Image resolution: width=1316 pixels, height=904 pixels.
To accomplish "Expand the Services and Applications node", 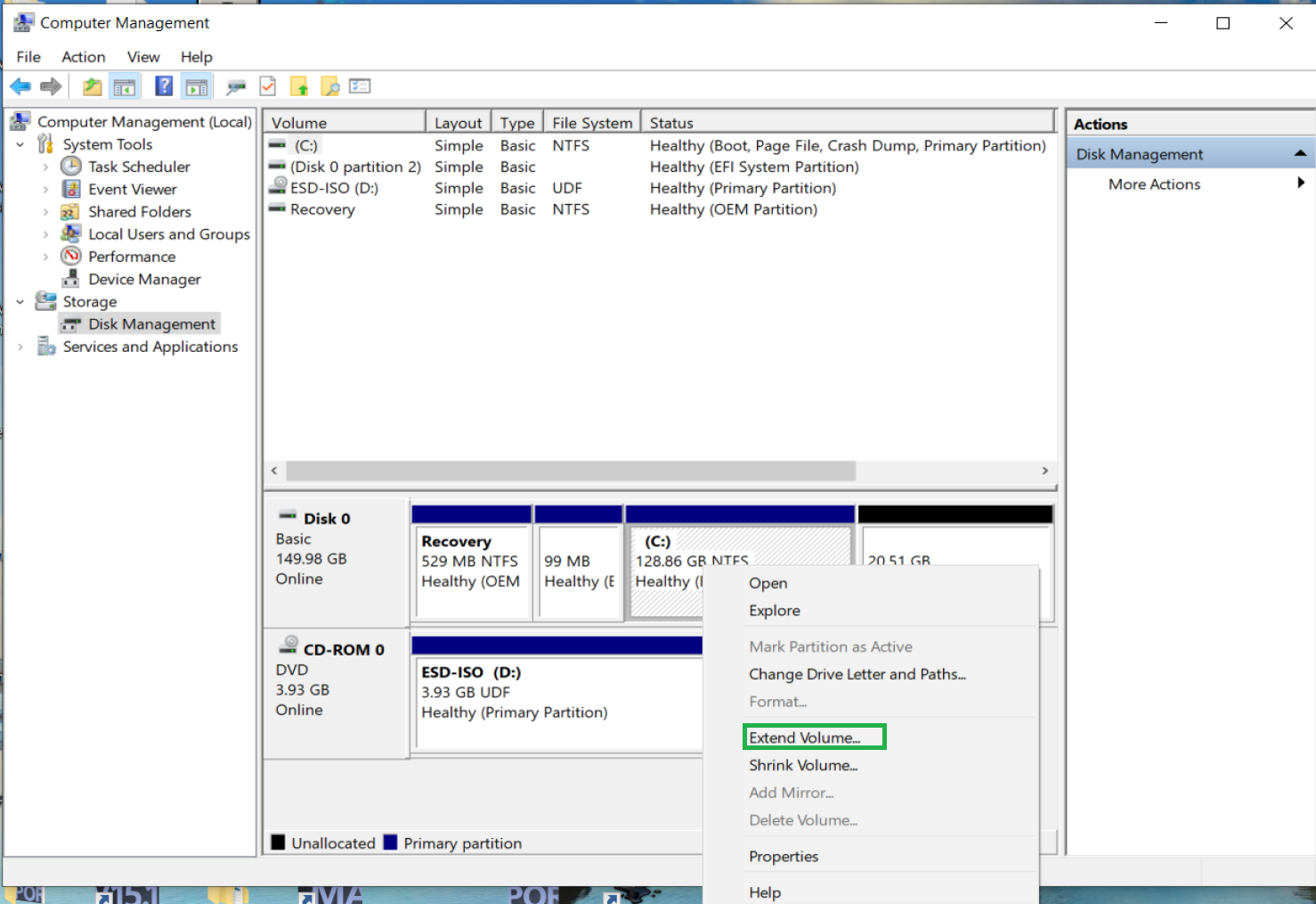I will (x=22, y=346).
